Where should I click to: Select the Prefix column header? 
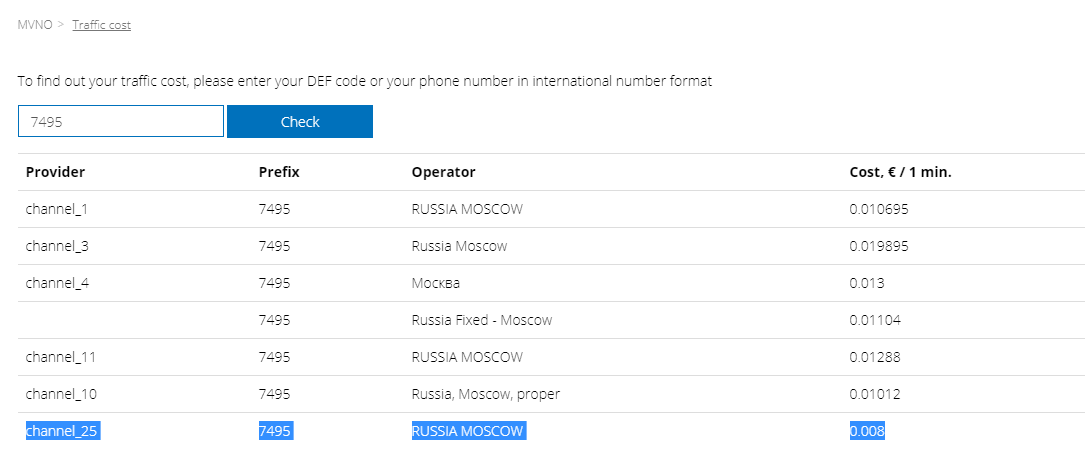(x=279, y=172)
